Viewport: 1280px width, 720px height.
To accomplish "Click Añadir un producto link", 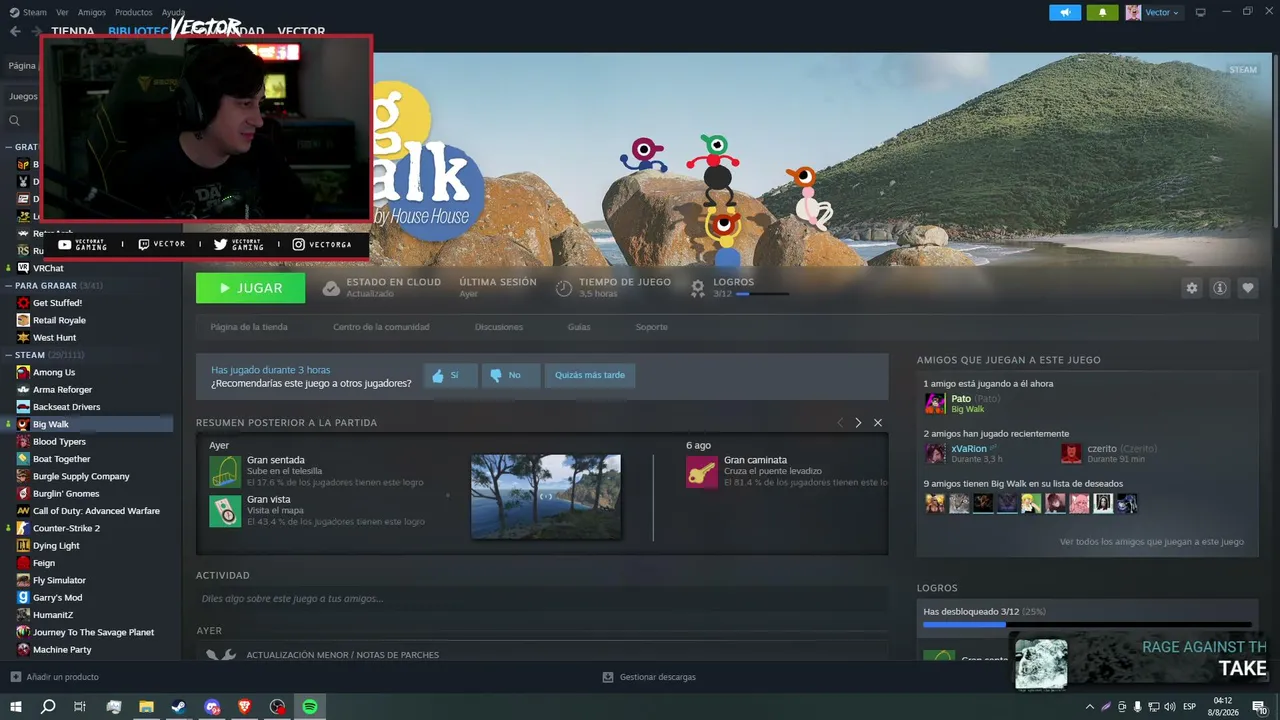I will coord(54,677).
